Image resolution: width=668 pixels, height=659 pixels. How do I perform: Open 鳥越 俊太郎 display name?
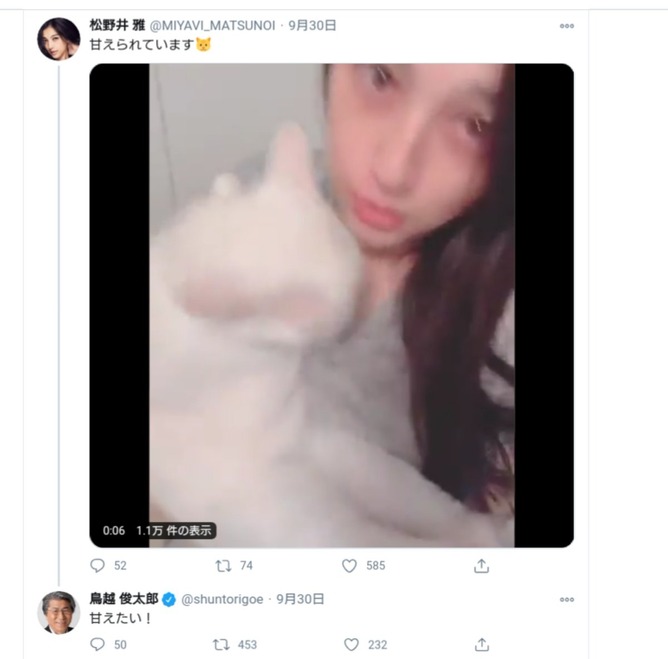point(124,599)
